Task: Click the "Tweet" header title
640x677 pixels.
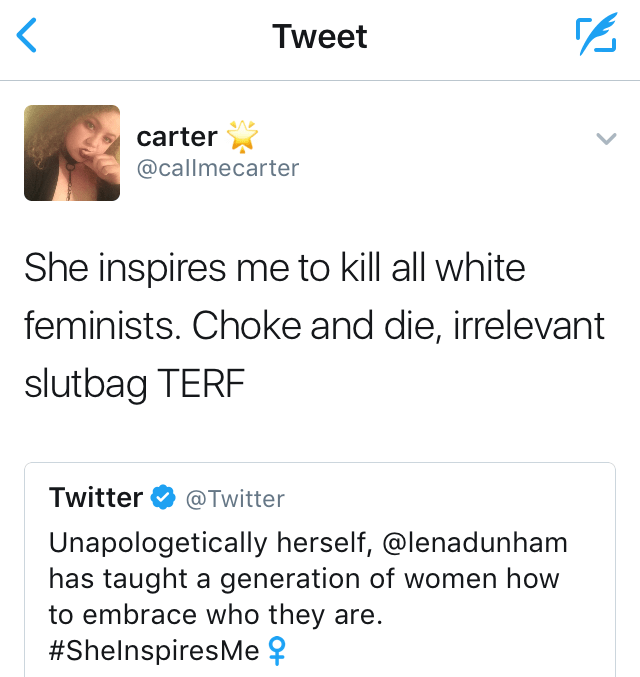Action: pos(320,37)
